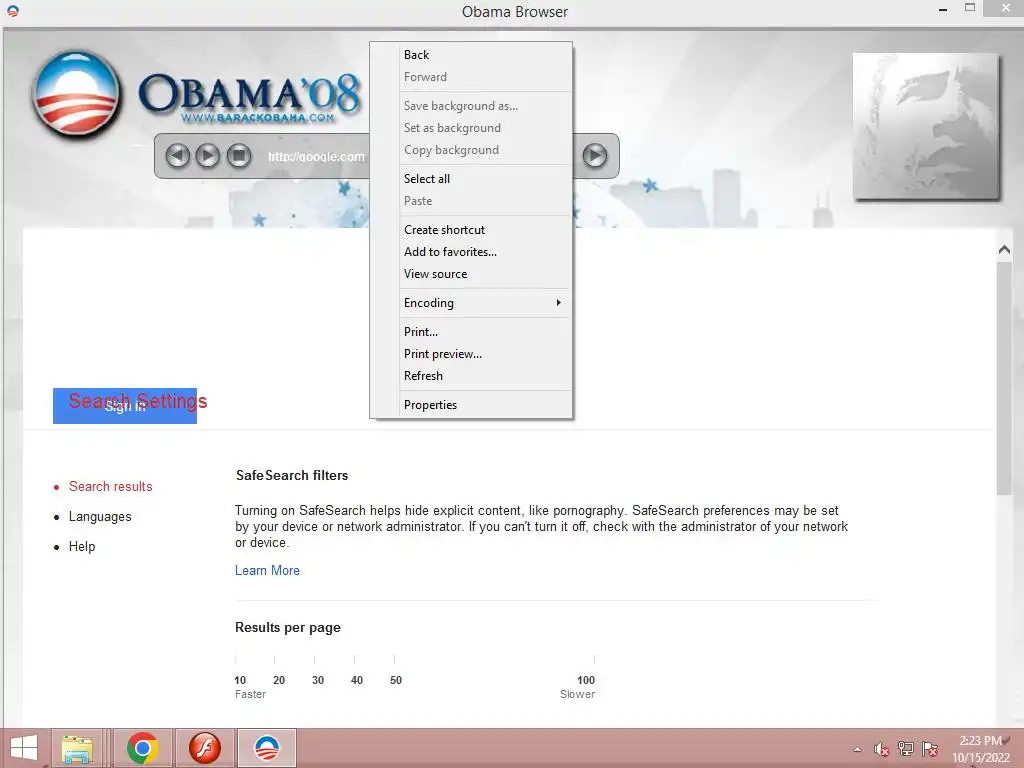The height and width of the screenshot is (768, 1024).
Task: Click the network tray icon
Action: [x=906, y=749]
